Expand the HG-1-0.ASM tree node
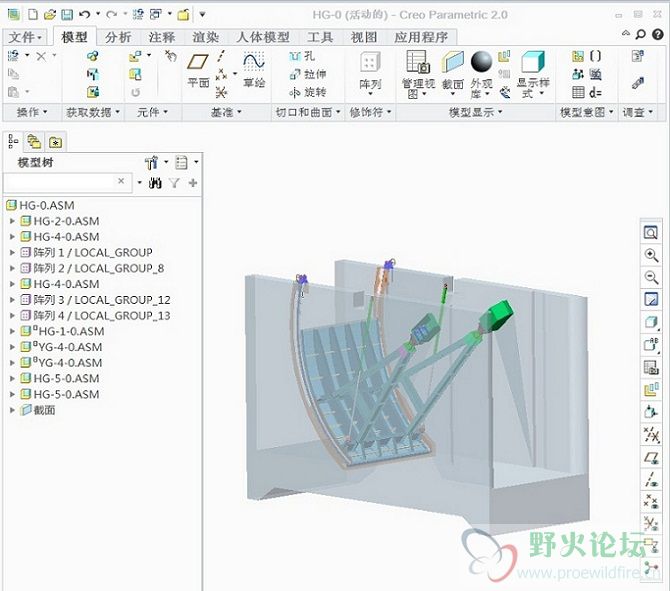This screenshot has height=591, width=670. [12, 331]
